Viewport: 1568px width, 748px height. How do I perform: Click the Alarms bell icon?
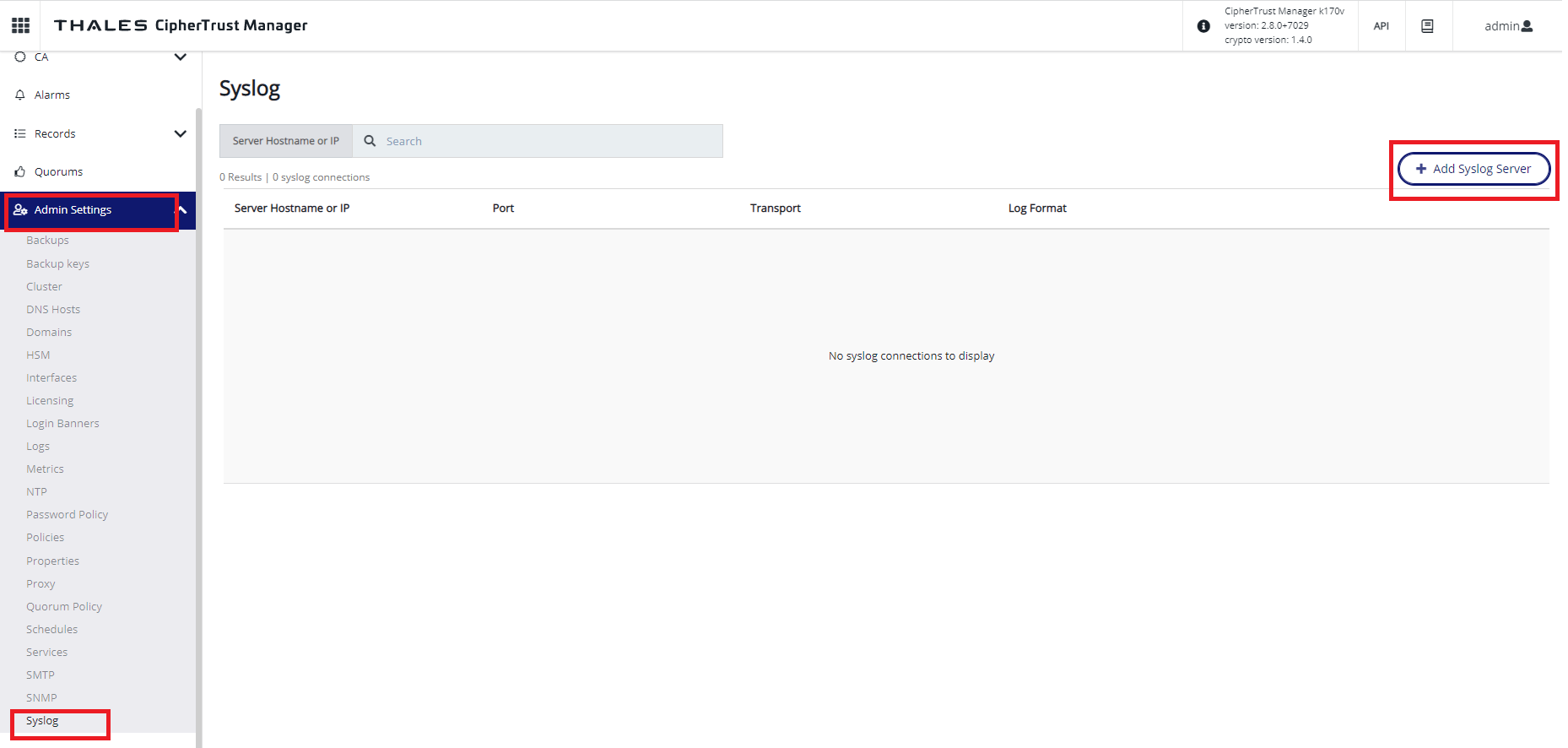coord(20,95)
